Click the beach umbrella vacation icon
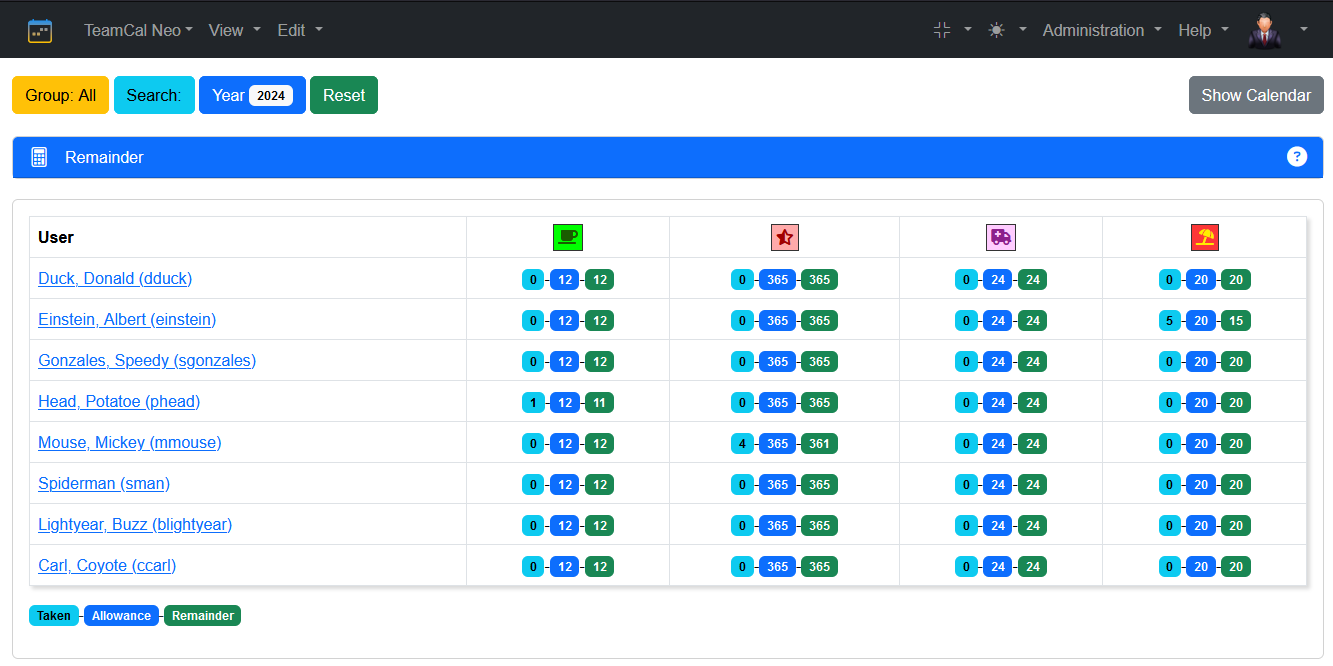The height and width of the screenshot is (666, 1333). 1204,237
